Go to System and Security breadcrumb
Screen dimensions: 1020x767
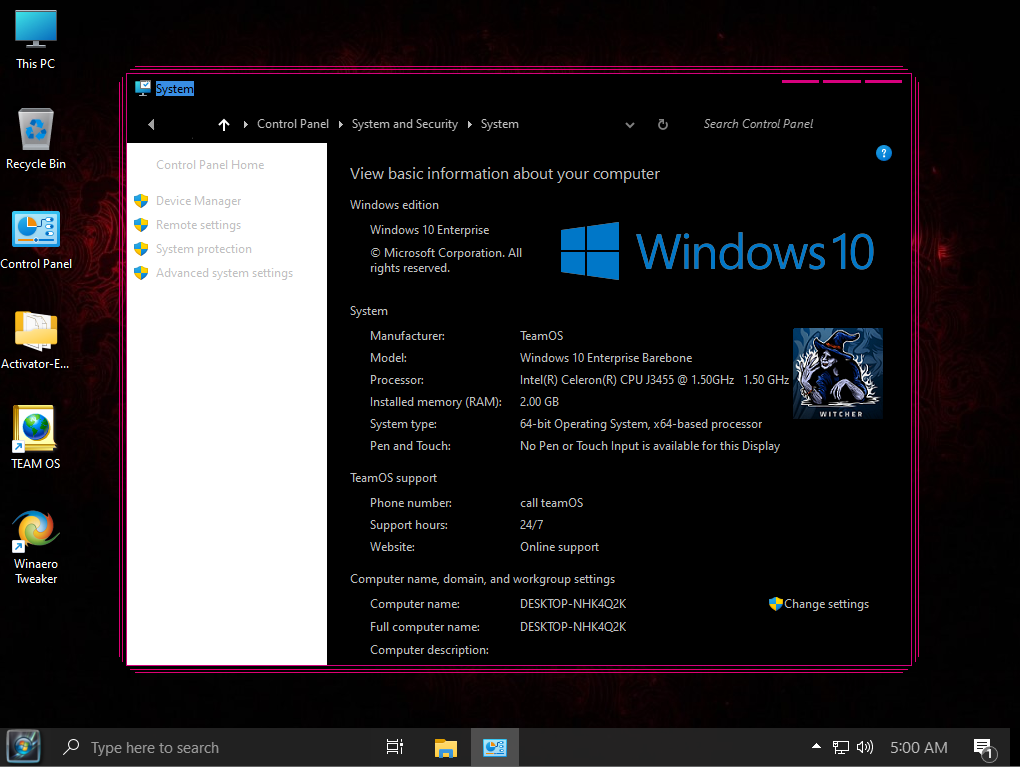[x=405, y=124]
